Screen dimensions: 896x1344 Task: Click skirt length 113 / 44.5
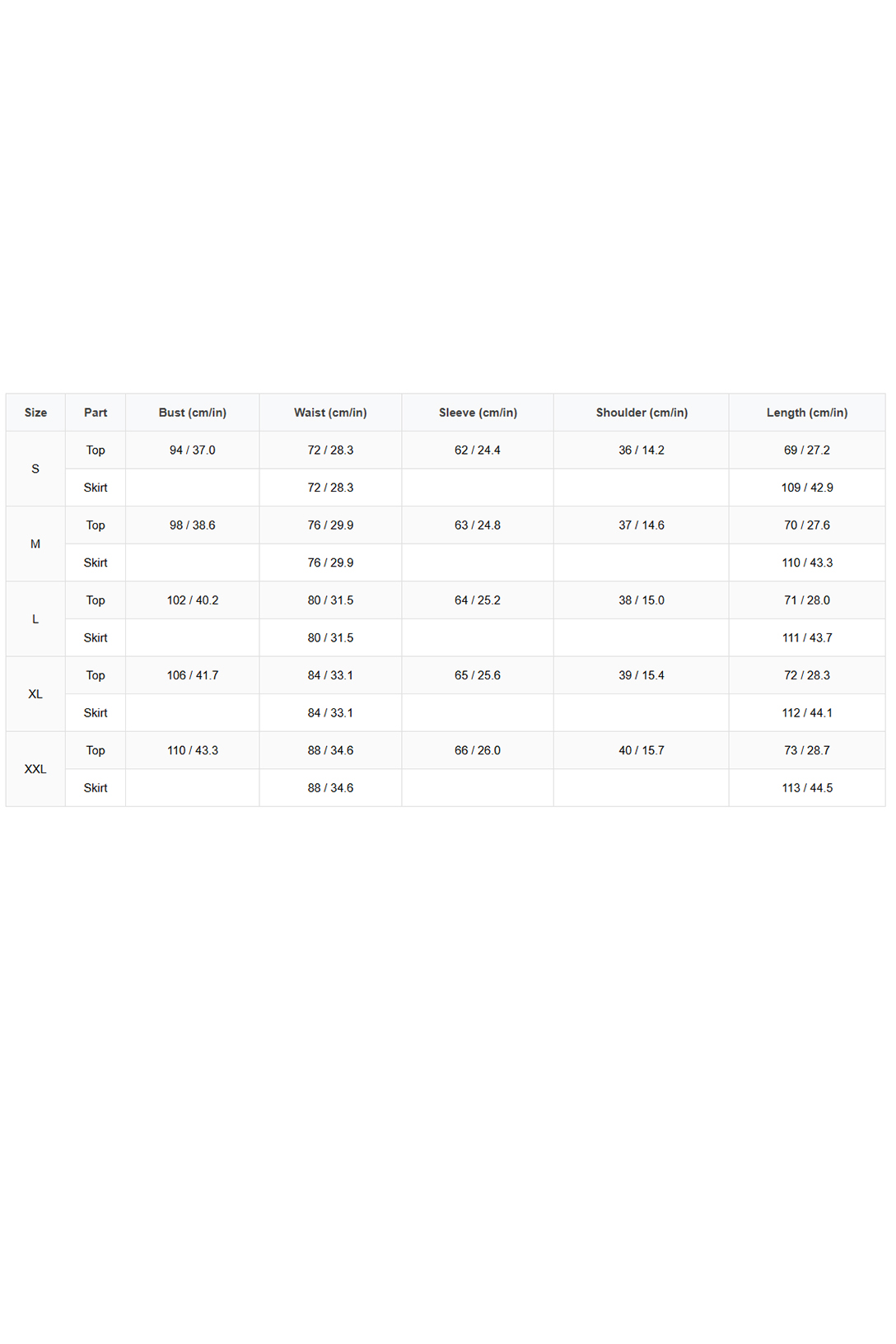coord(807,788)
